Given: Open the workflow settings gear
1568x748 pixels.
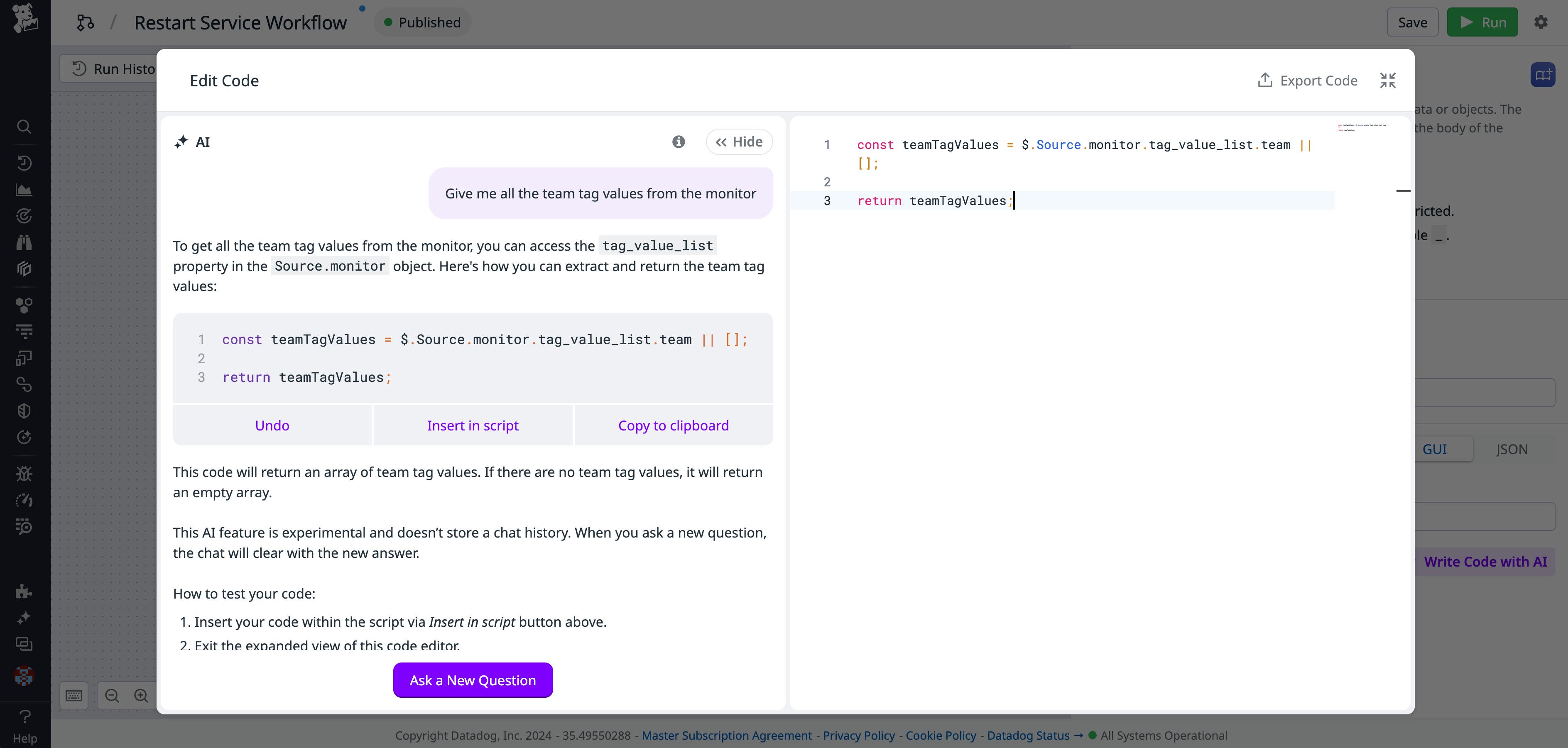Looking at the screenshot, I should [1540, 22].
